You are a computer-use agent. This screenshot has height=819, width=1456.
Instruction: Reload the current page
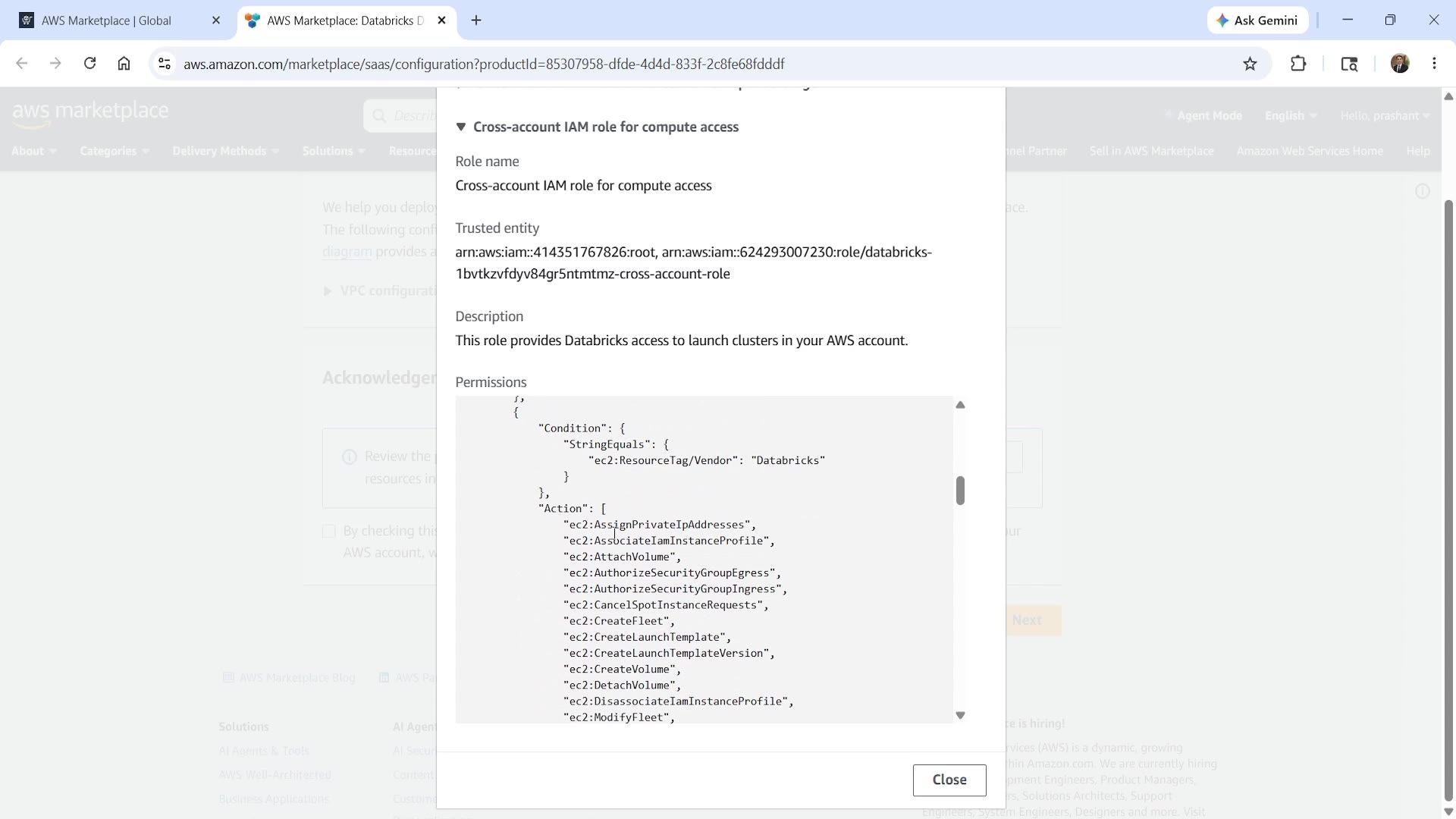(89, 64)
